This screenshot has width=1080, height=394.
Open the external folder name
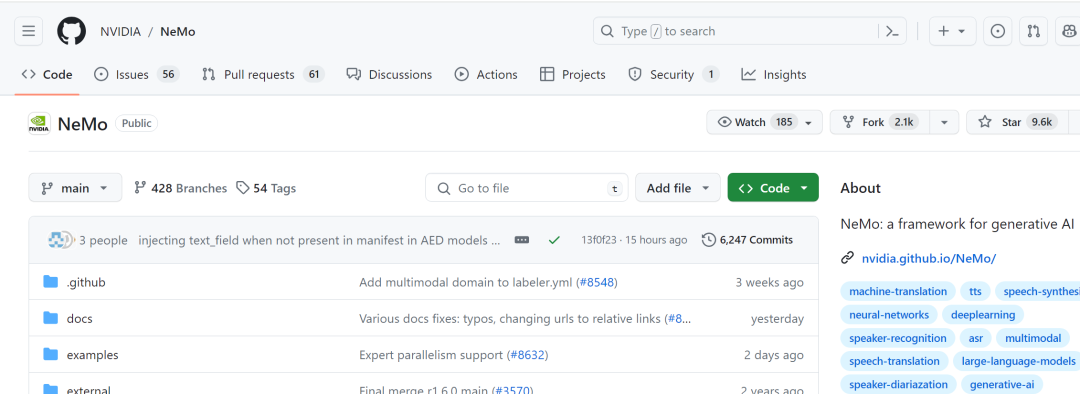point(88,389)
